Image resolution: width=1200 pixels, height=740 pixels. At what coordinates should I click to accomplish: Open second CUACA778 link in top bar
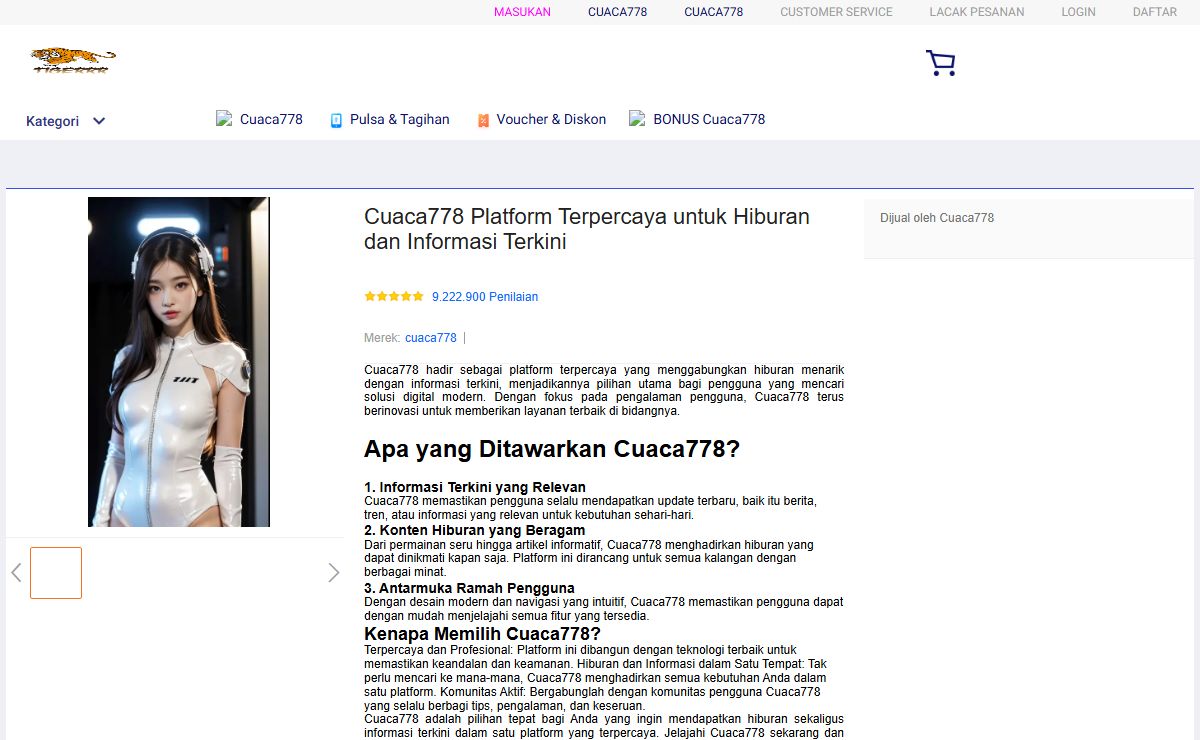coord(713,12)
